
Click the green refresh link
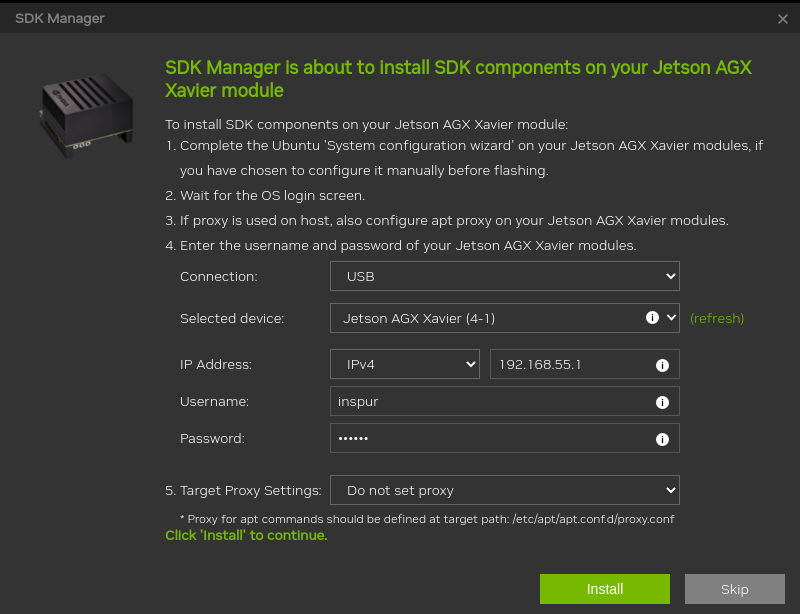click(x=717, y=318)
